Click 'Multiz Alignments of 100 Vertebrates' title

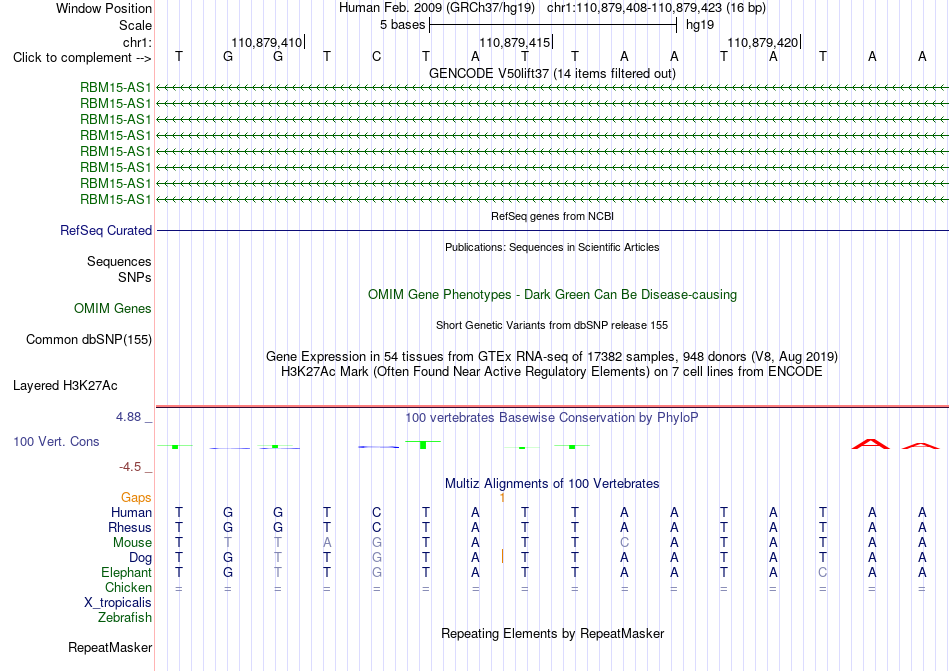click(x=552, y=484)
